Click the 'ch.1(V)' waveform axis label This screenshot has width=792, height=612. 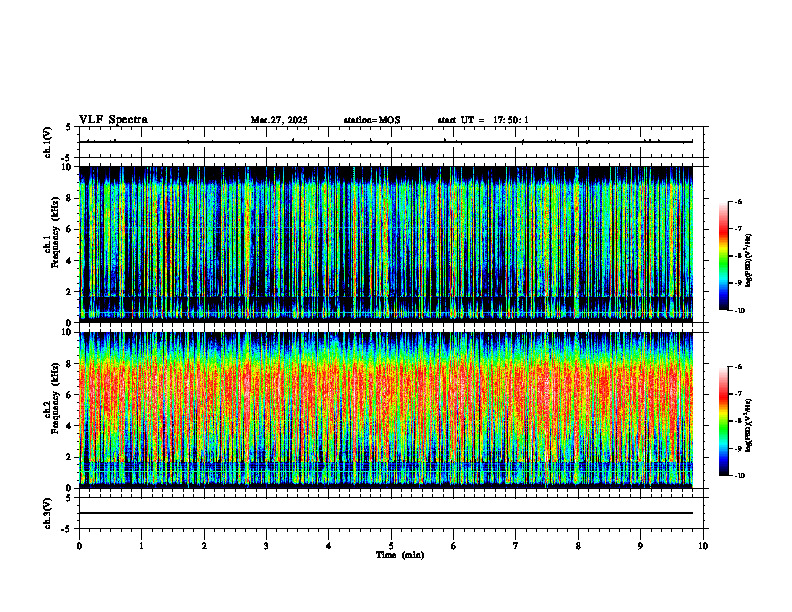click(x=47, y=142)
